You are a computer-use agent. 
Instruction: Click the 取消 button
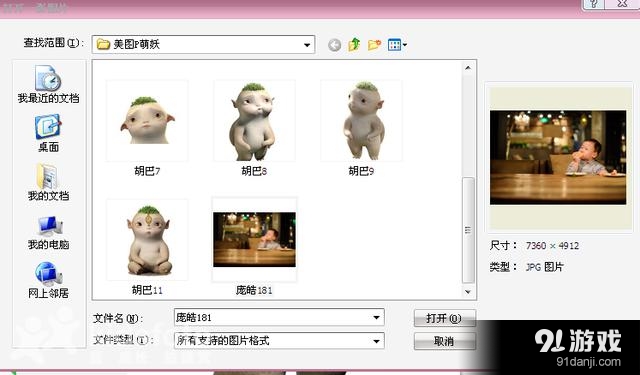(x=444, y=341)
